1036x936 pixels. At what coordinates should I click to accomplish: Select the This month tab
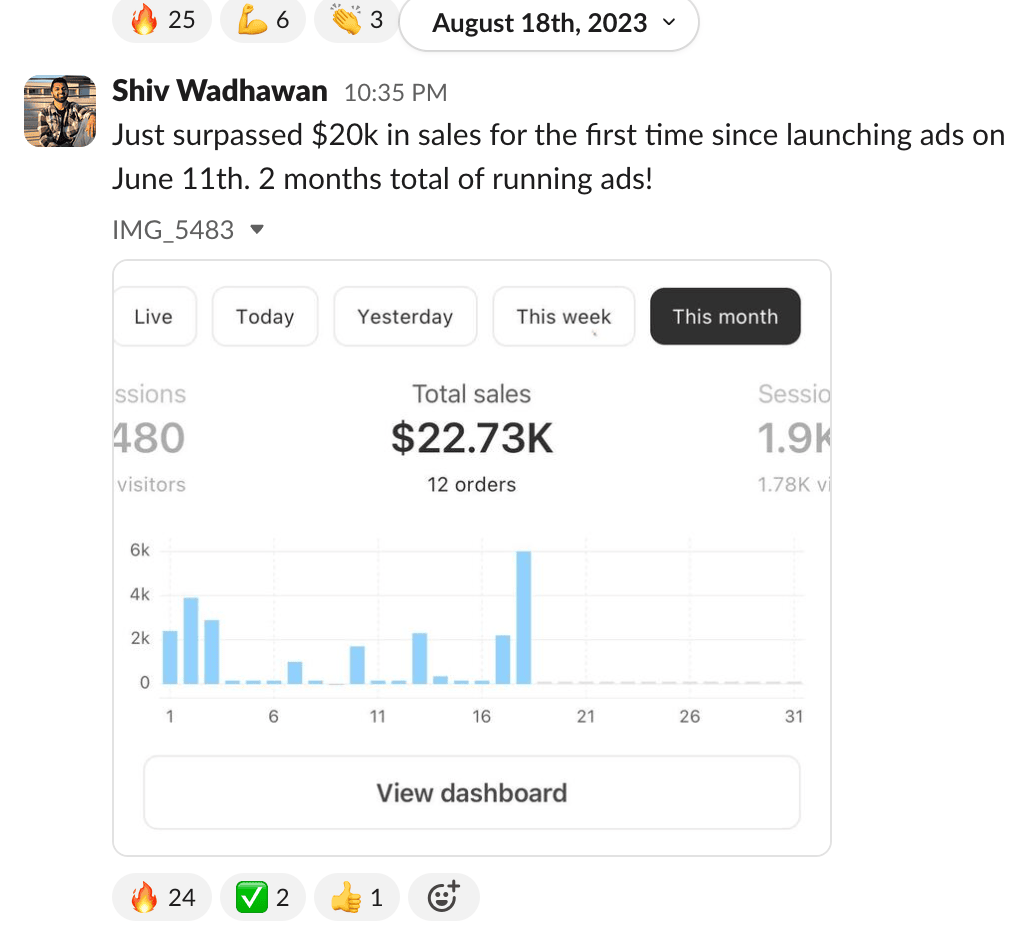pyautogui.click(x=725, y=317)
